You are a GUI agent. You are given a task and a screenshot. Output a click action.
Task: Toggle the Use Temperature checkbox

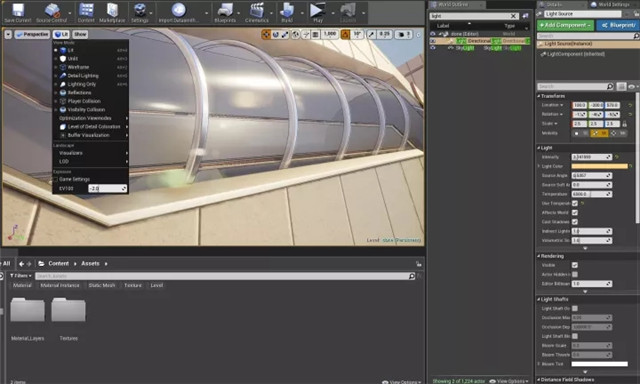575,203
